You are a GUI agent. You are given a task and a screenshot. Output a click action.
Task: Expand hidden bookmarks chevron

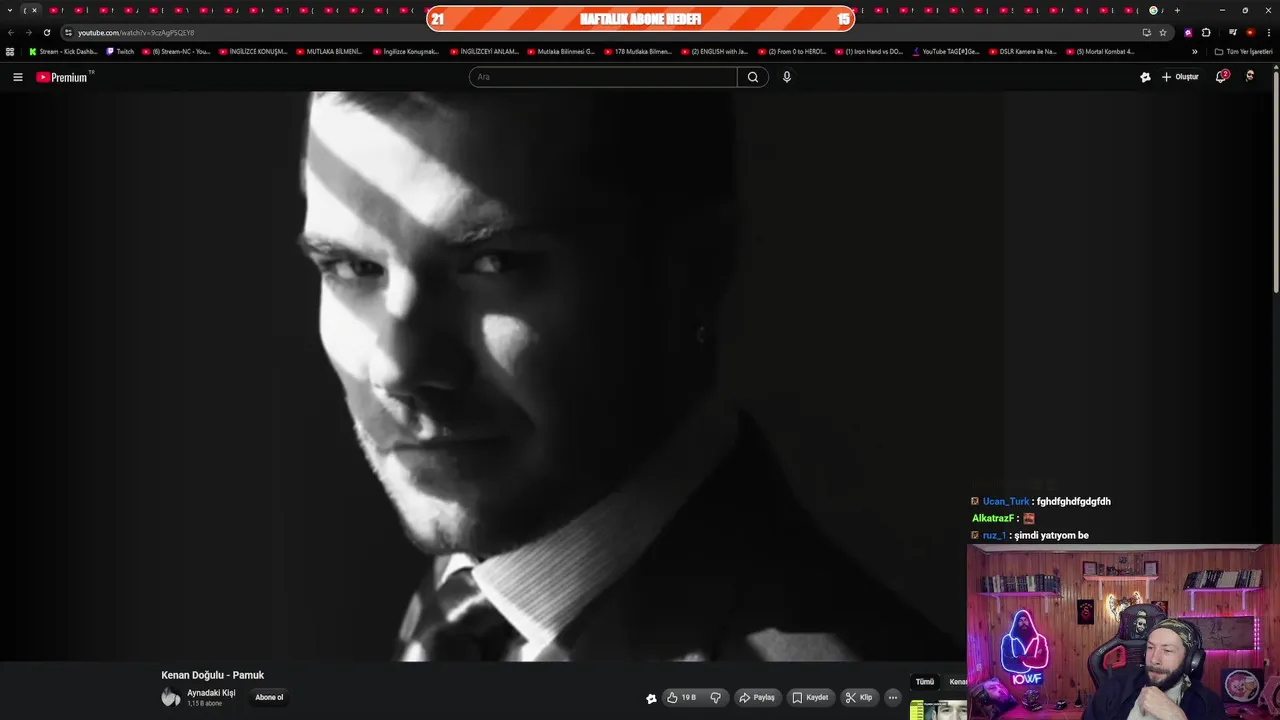click(x=1194, y=51)
